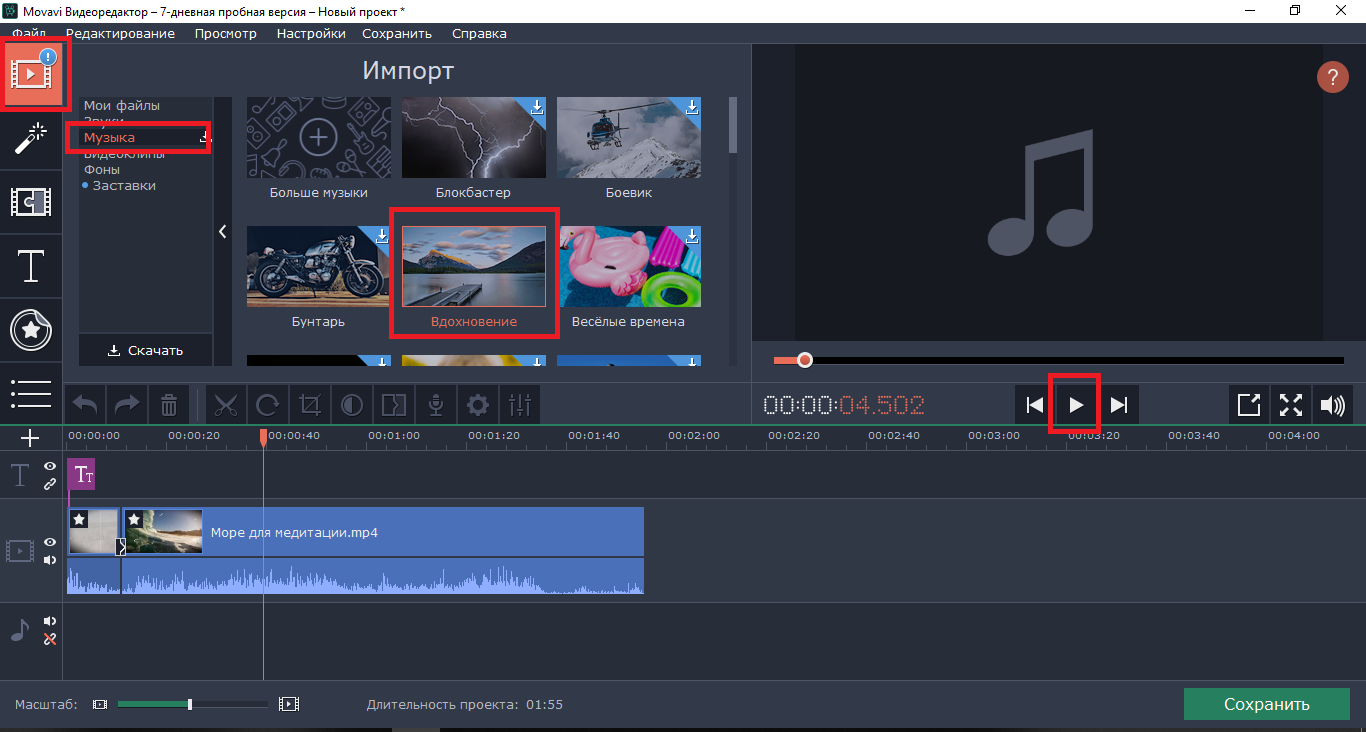Image resolution: width=1366 pixels, height=732 pixels.
Task: Collapse the import categories panel arrow
Action: tap(222, 232)
